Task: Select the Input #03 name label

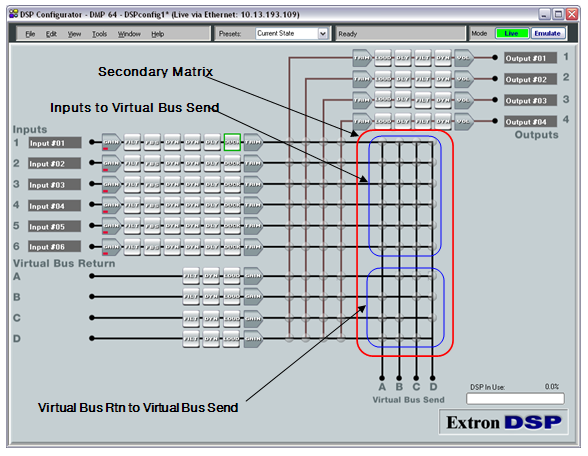Action: tap(55, 184)
